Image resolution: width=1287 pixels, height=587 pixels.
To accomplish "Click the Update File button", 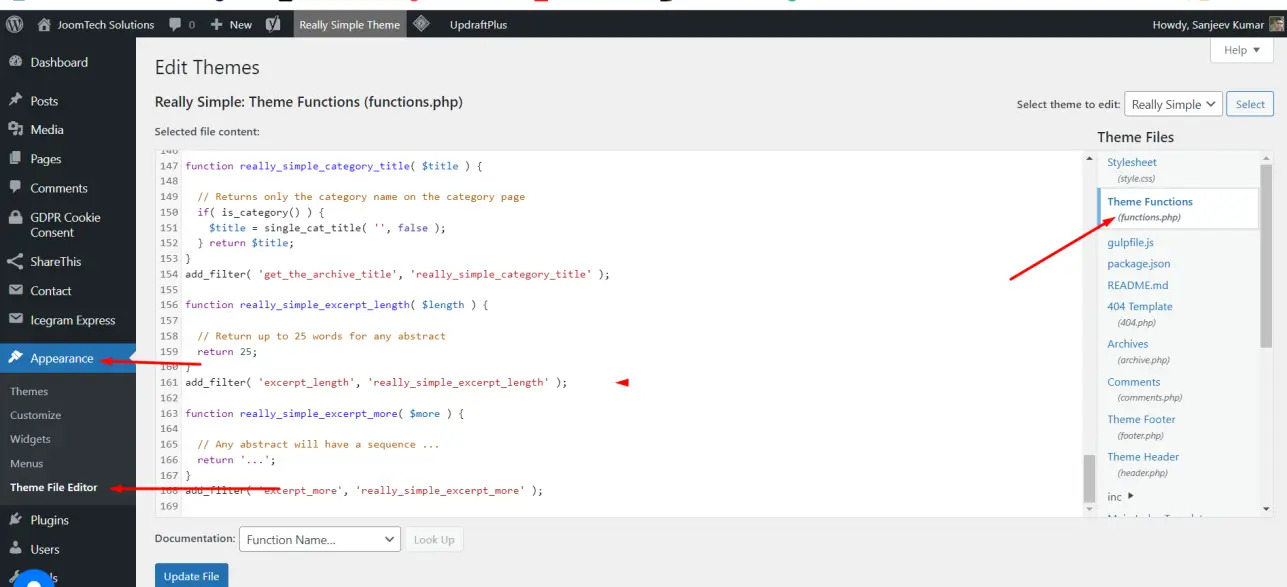I will pyautogui.click(x=191, y=575).
